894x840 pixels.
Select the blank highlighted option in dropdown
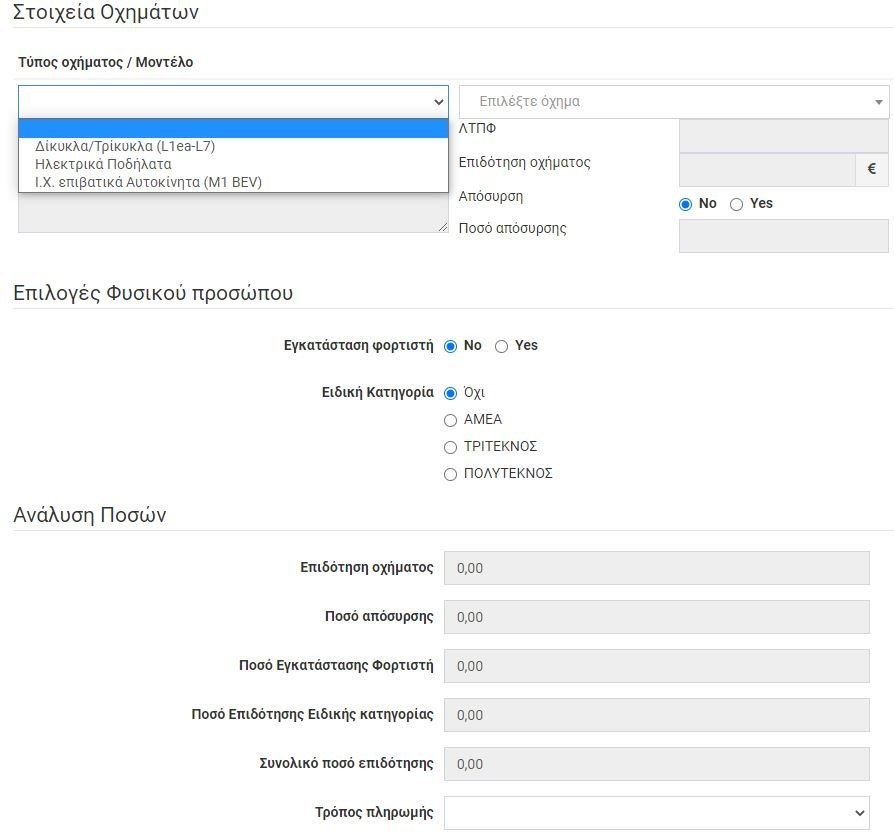tap(232, 129)
